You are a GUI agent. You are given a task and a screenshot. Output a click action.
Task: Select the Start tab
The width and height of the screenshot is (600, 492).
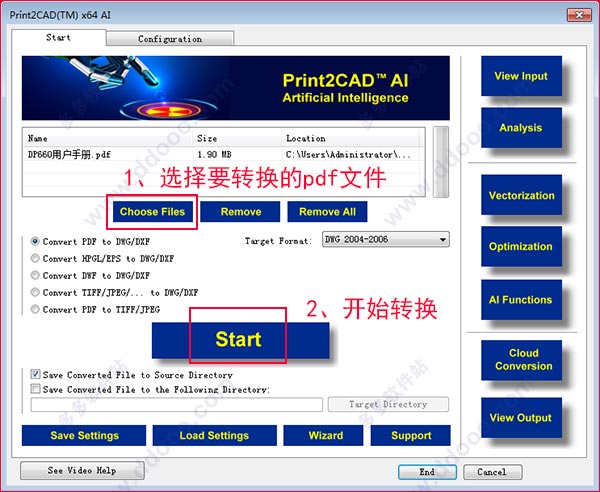tap(59, 37)
